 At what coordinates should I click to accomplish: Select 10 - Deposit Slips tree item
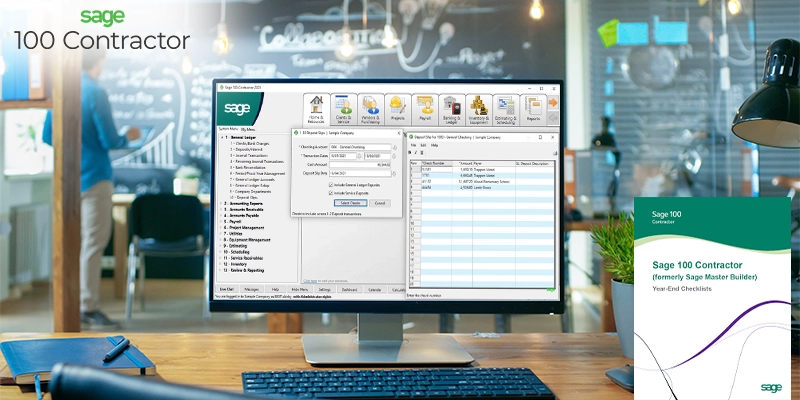click(x=244, y=197)
